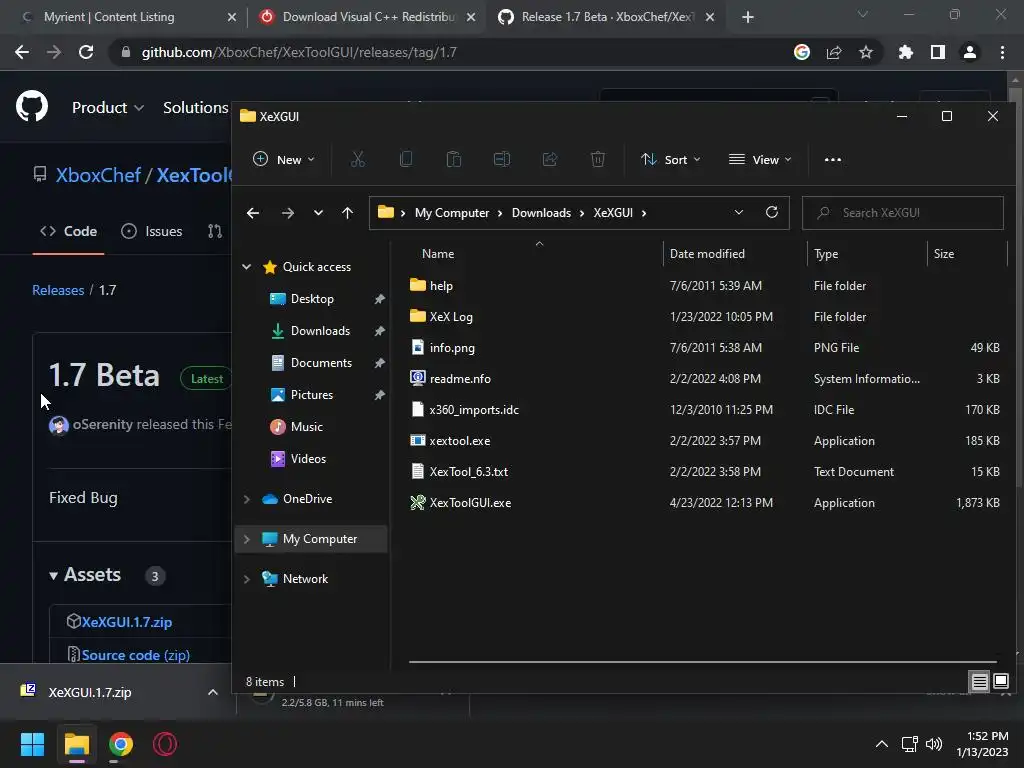Expand address bar history dropdown

(x=739, y=212)
